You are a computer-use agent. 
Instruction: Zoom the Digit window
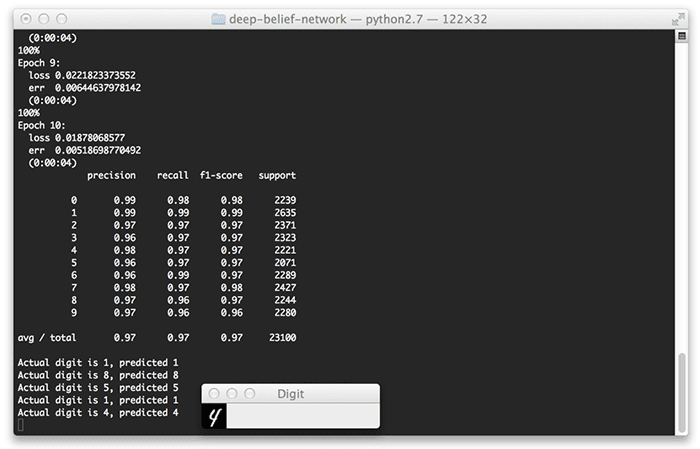pos(250,394)
